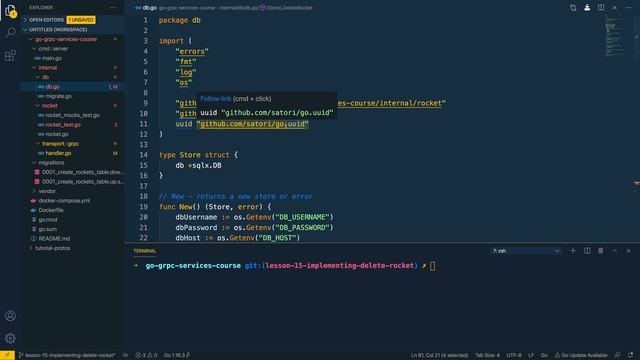Click the LF line ending status item
640x360 pixels.
(531, 355)
